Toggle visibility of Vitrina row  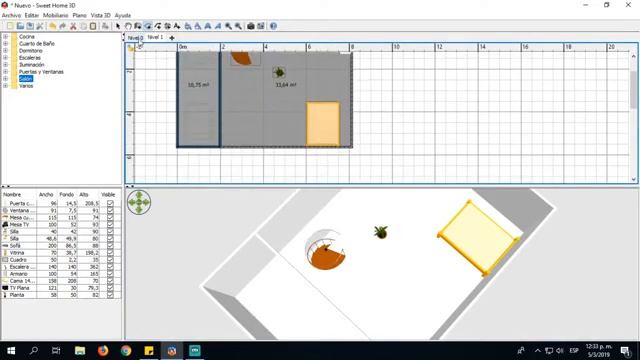coord(110,253)
